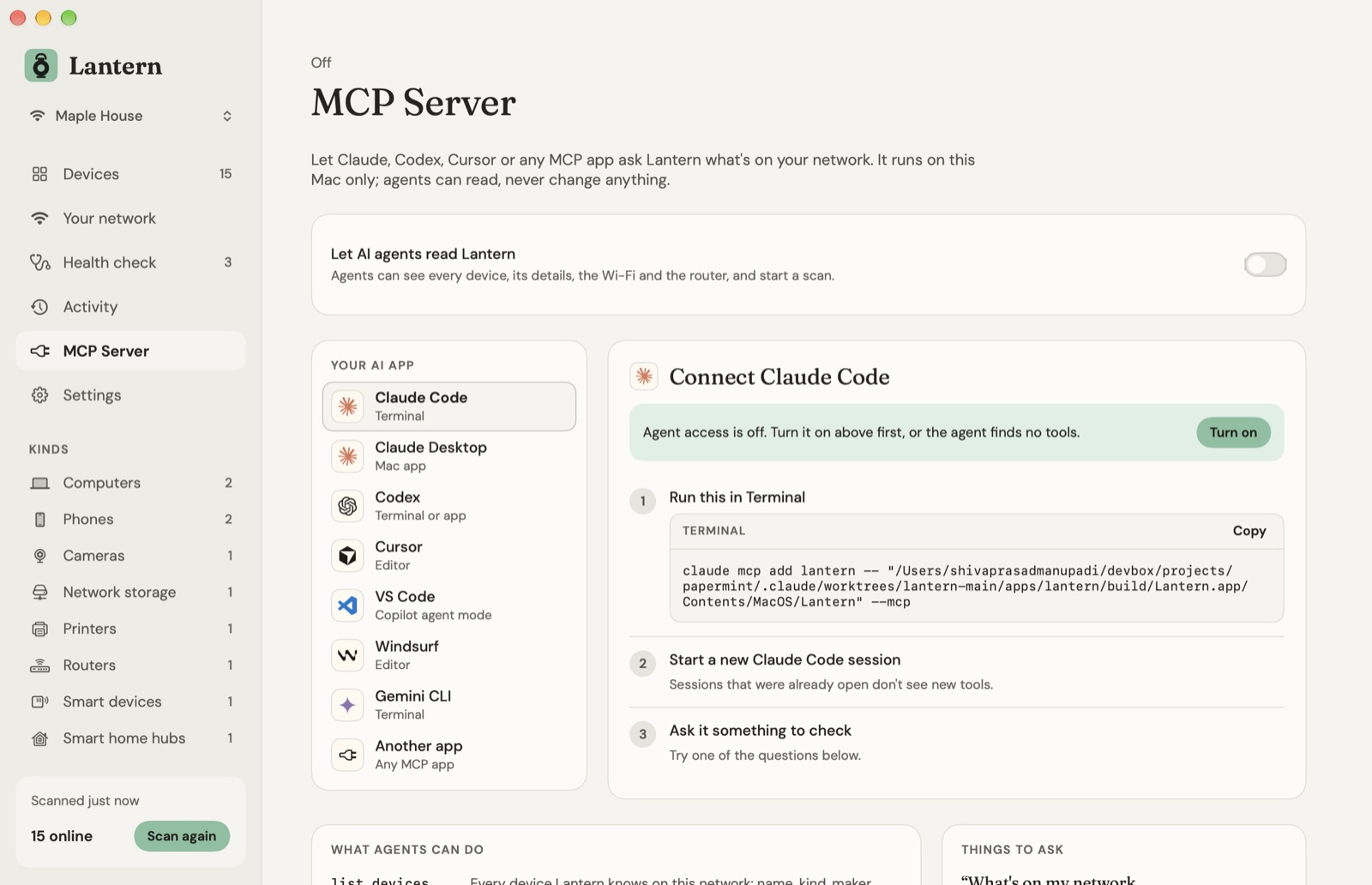1372x885 pixels.
Task: Click the Smart devices icon
Action: pos(39,701)
